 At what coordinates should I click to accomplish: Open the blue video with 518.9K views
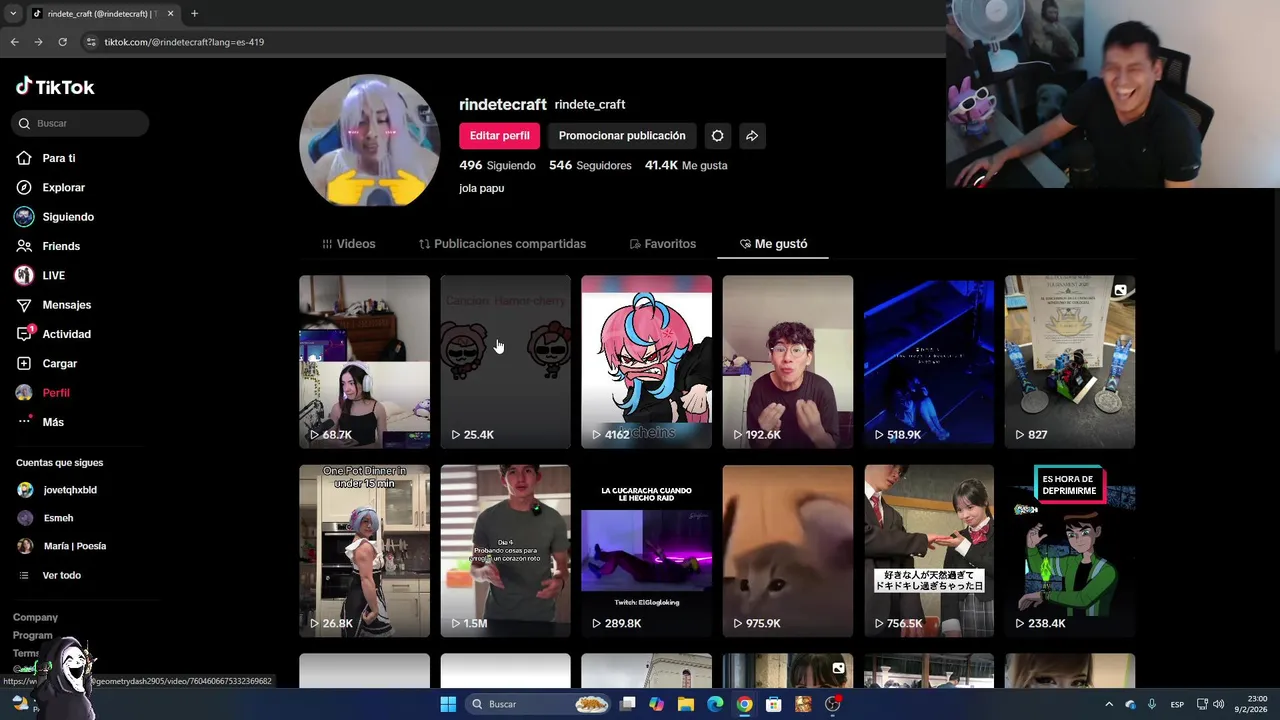point(929,362)
